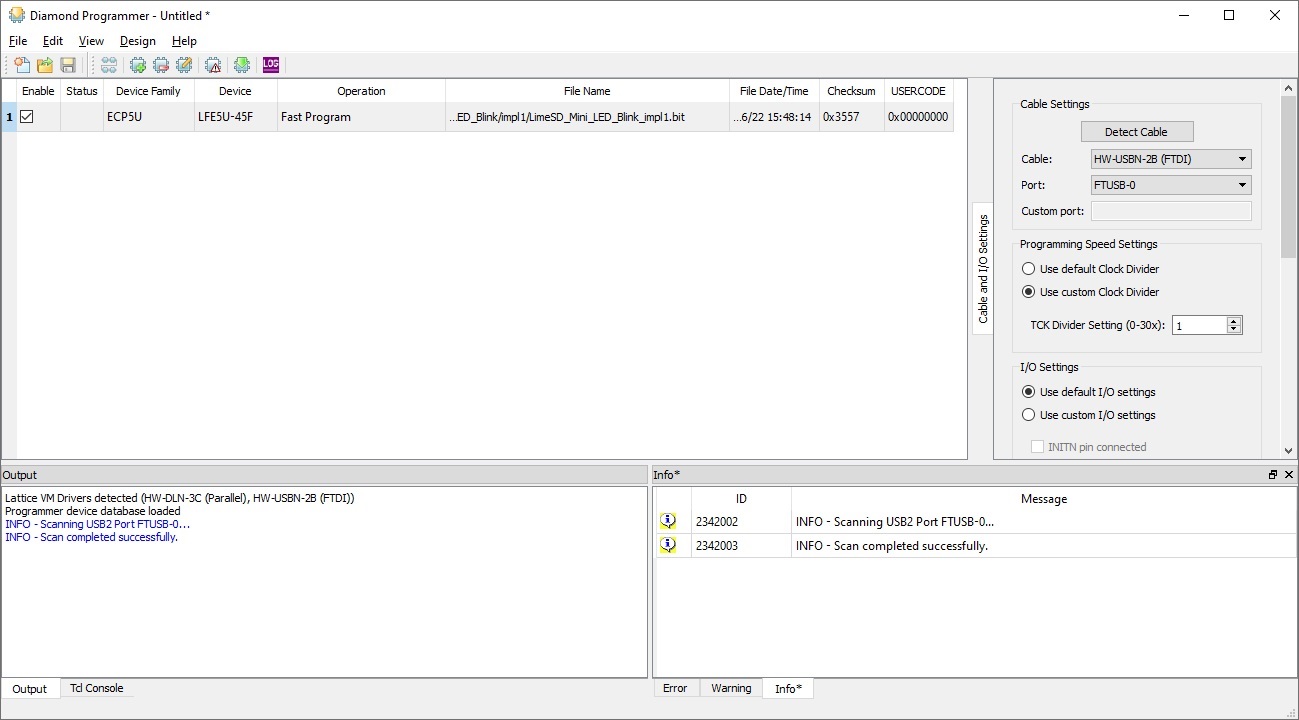Screen dimensions: 1299x720
Task: Increase the TCK Divider Setting spinner
Action: (x=1234, y=321)
